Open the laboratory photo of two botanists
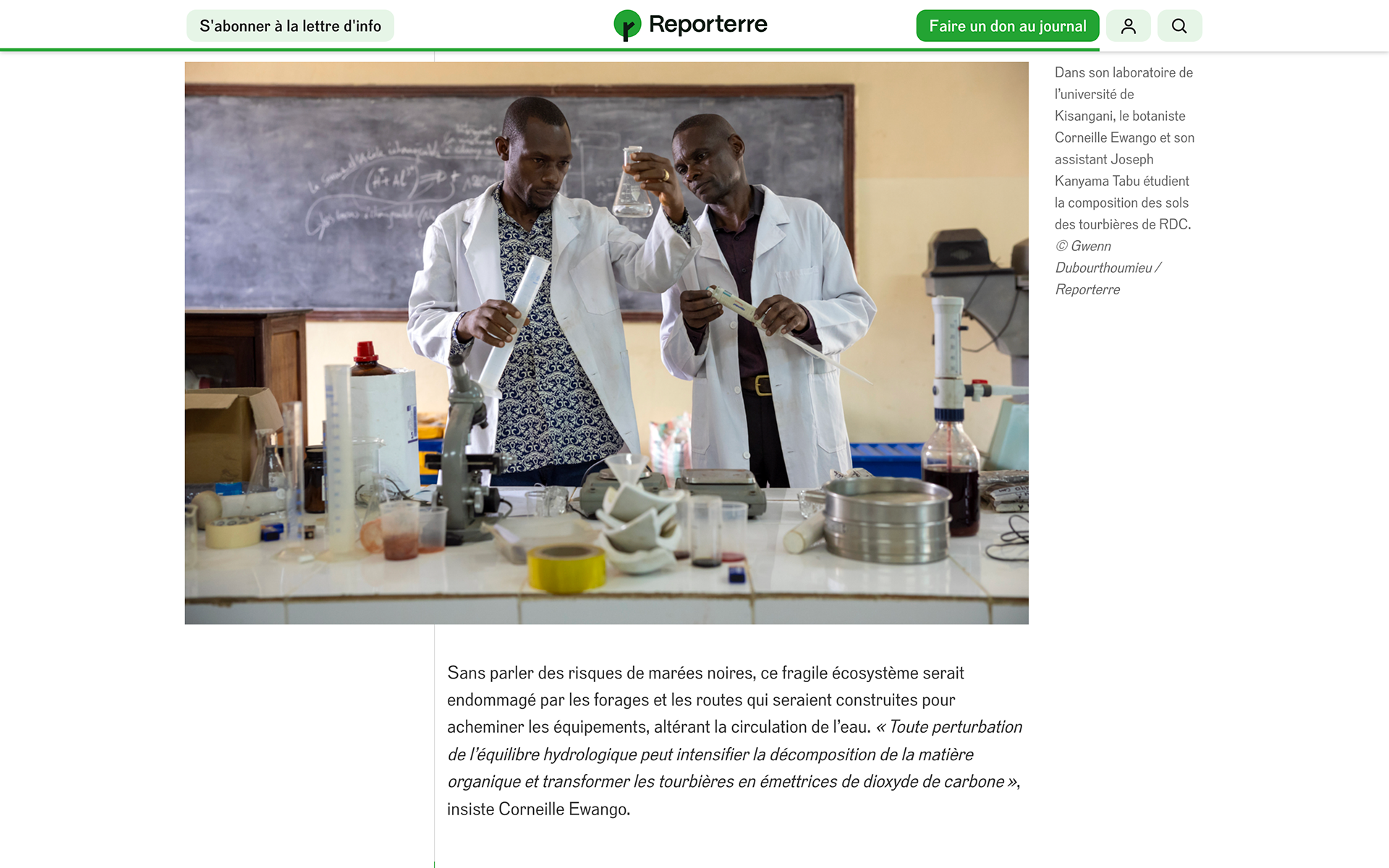 pos(606,343)
